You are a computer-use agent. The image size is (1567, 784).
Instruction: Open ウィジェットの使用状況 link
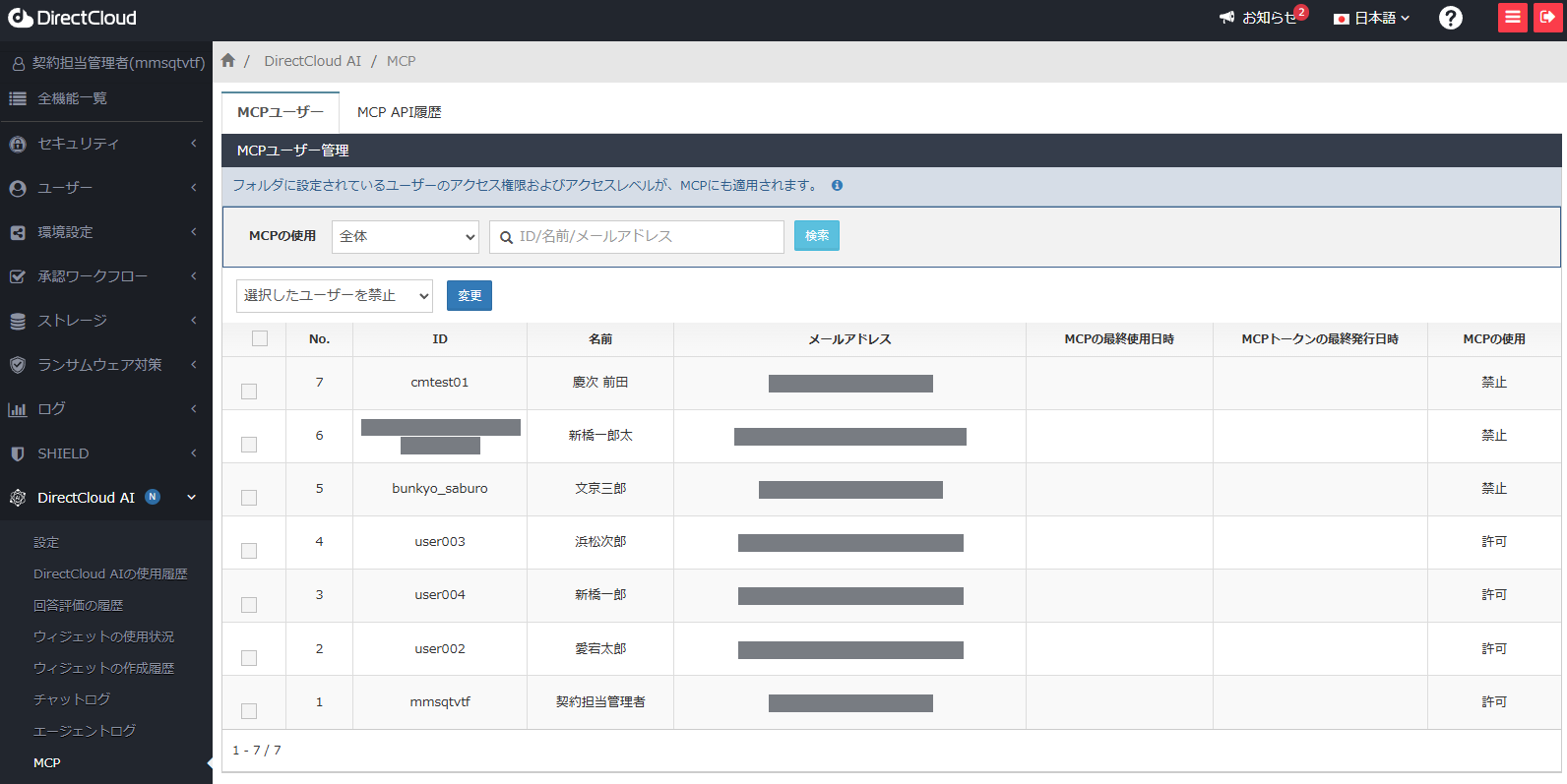[x=103, y=636]
